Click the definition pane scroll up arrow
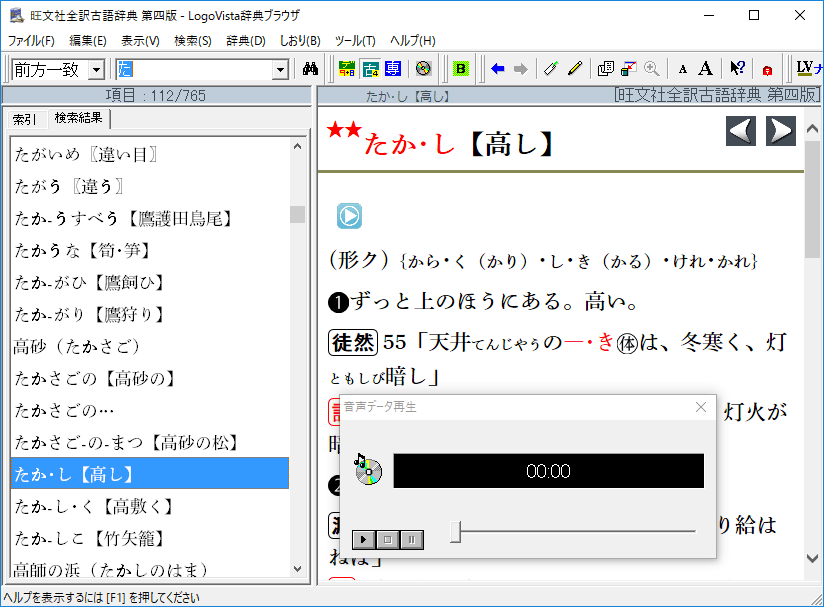The width and height of the screenshot is (824, 607). coord(812,129)
